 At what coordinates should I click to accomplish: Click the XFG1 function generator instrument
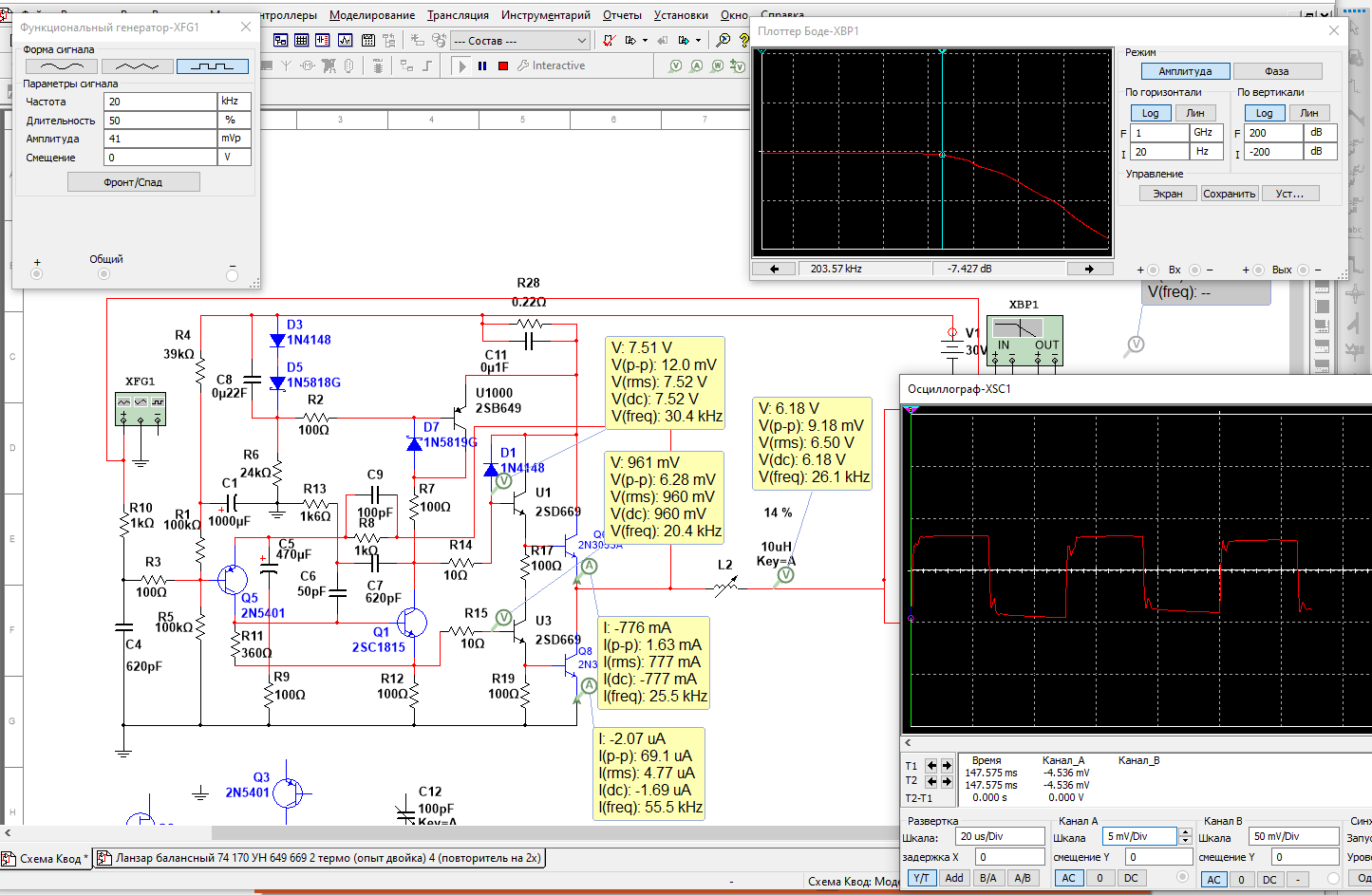click(x=141, y=409)
